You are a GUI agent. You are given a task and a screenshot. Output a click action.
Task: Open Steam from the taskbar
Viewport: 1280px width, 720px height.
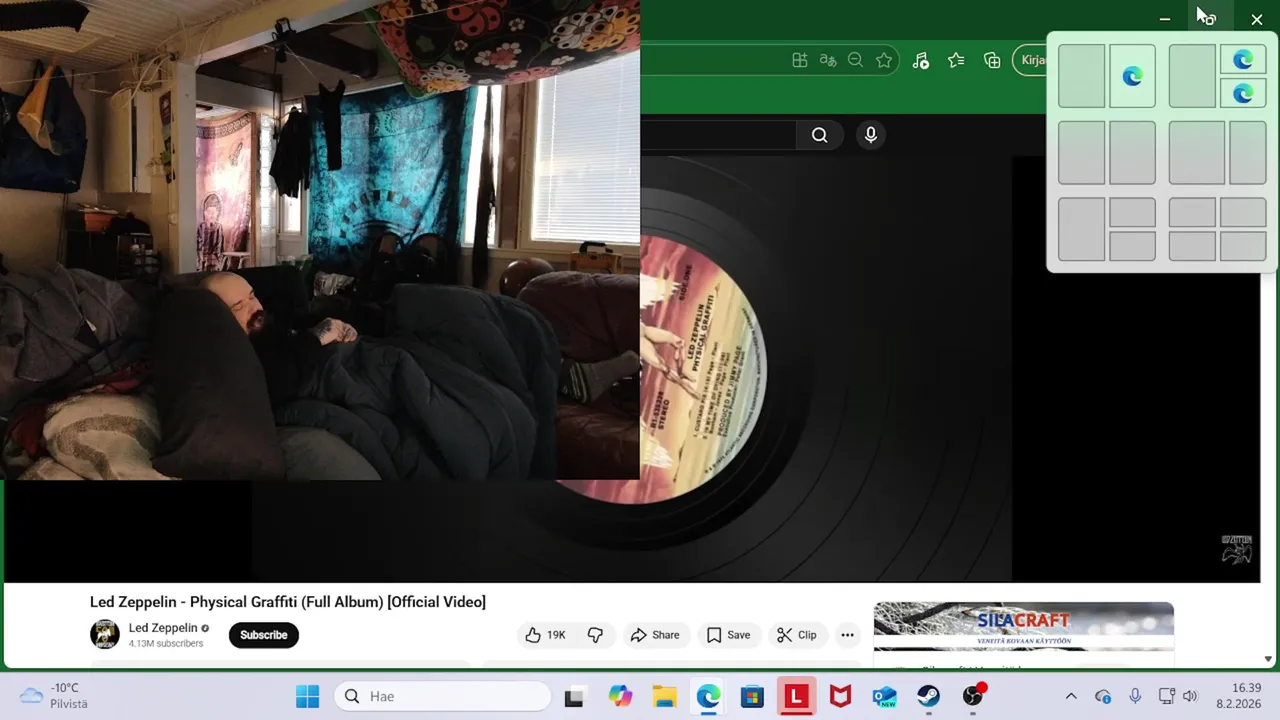pyautogui.click(x=928, y=696)
